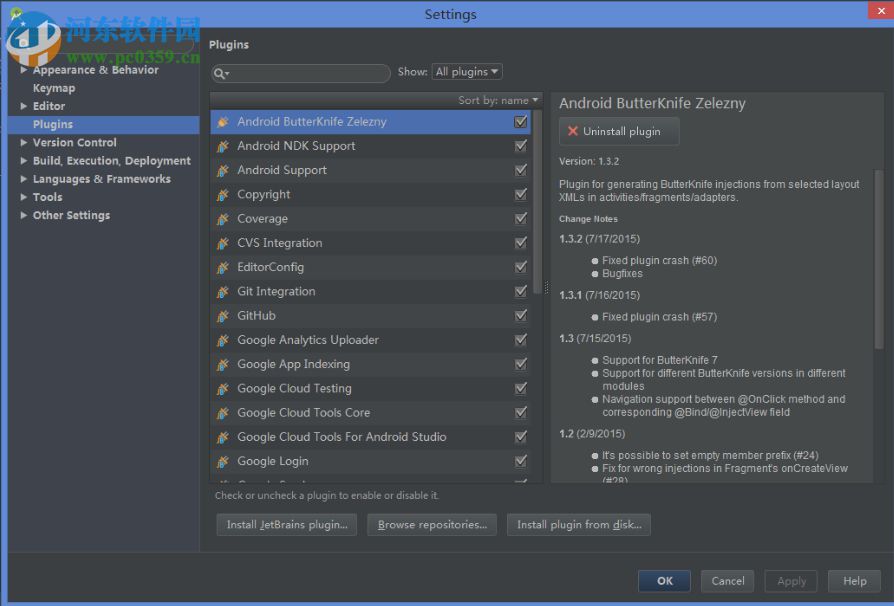Viewport: 894px width, 606px height.
Task: Click the search magnifier icon in plugin search
Action: pyautogui.click(x=221, y=74)
